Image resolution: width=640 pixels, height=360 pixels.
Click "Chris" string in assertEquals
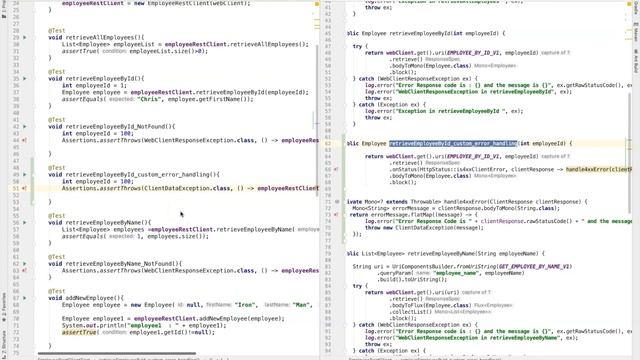[149, 99]
